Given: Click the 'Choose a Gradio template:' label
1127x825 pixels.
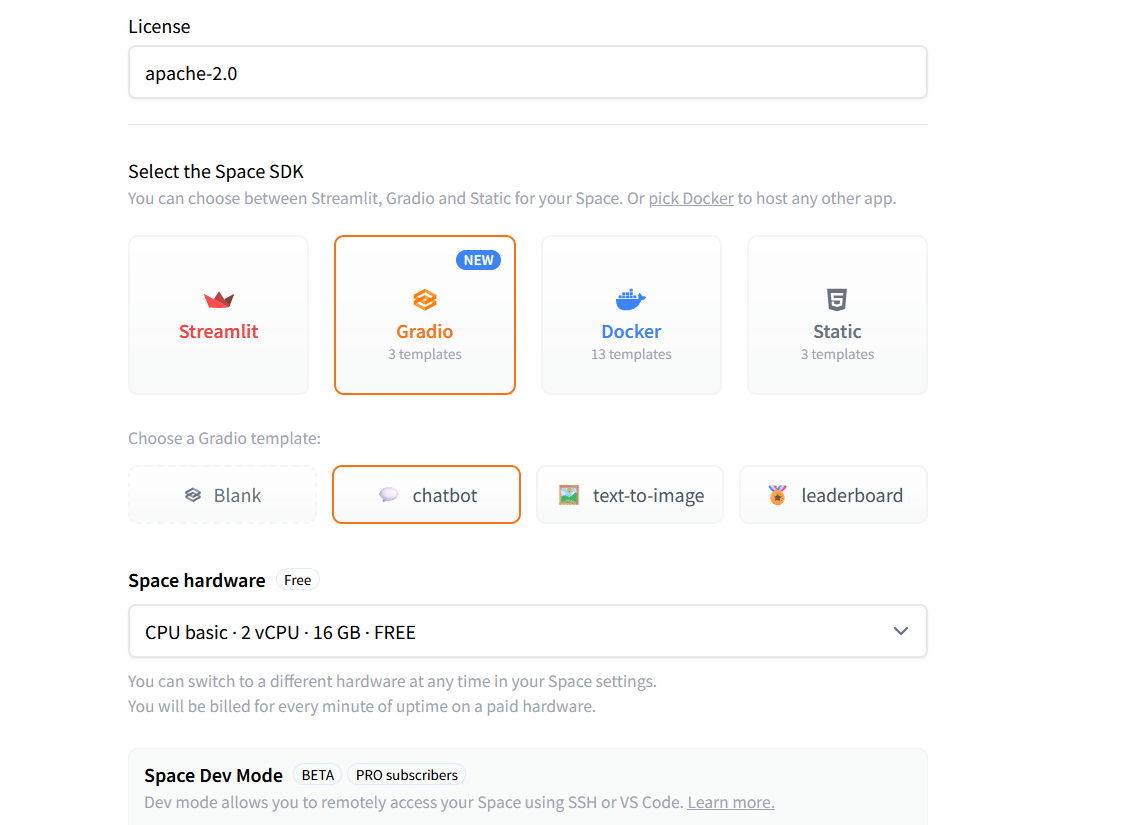Looking at the screenshot, I should pos(224,438).
